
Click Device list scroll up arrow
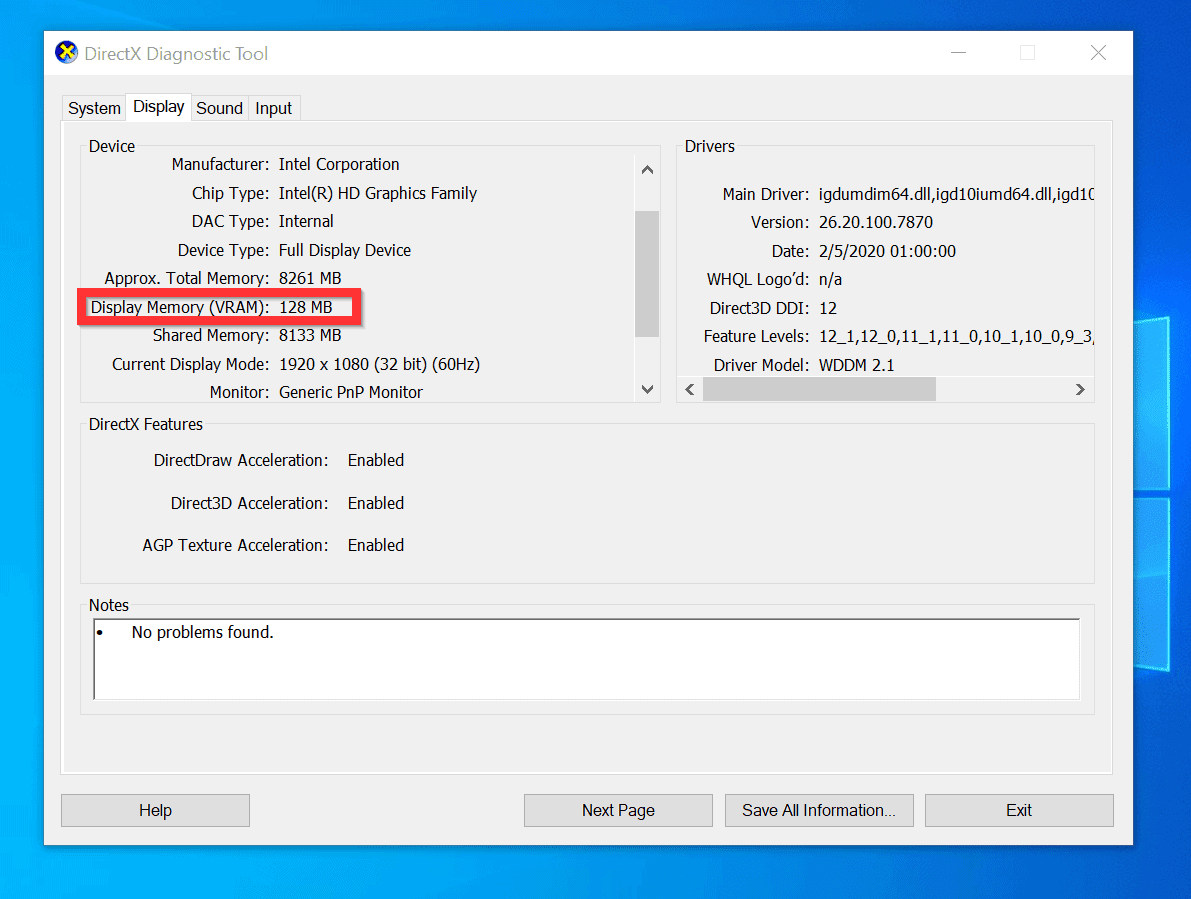pos(647,170)
